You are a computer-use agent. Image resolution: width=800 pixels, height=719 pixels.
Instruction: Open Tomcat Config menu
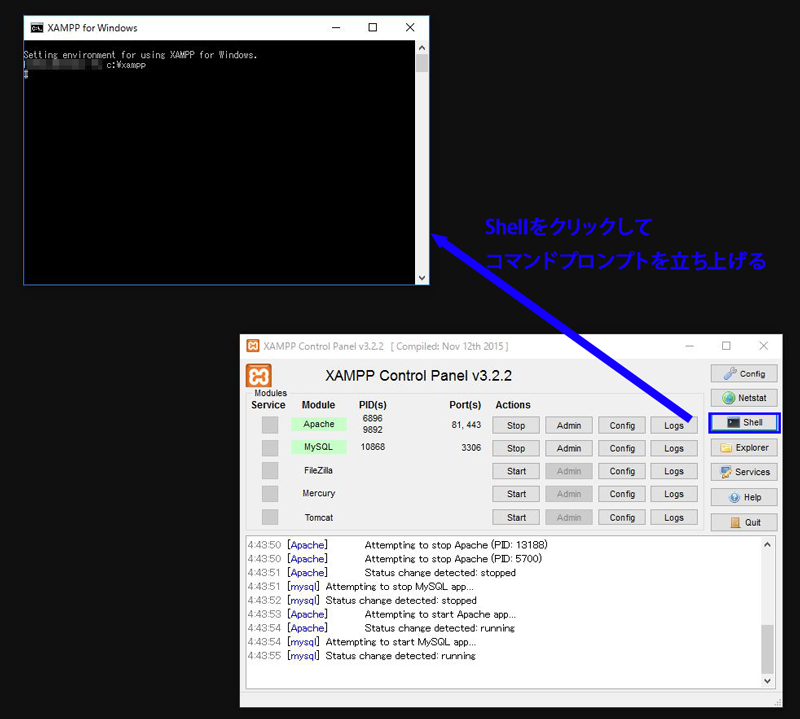point(622,517)
